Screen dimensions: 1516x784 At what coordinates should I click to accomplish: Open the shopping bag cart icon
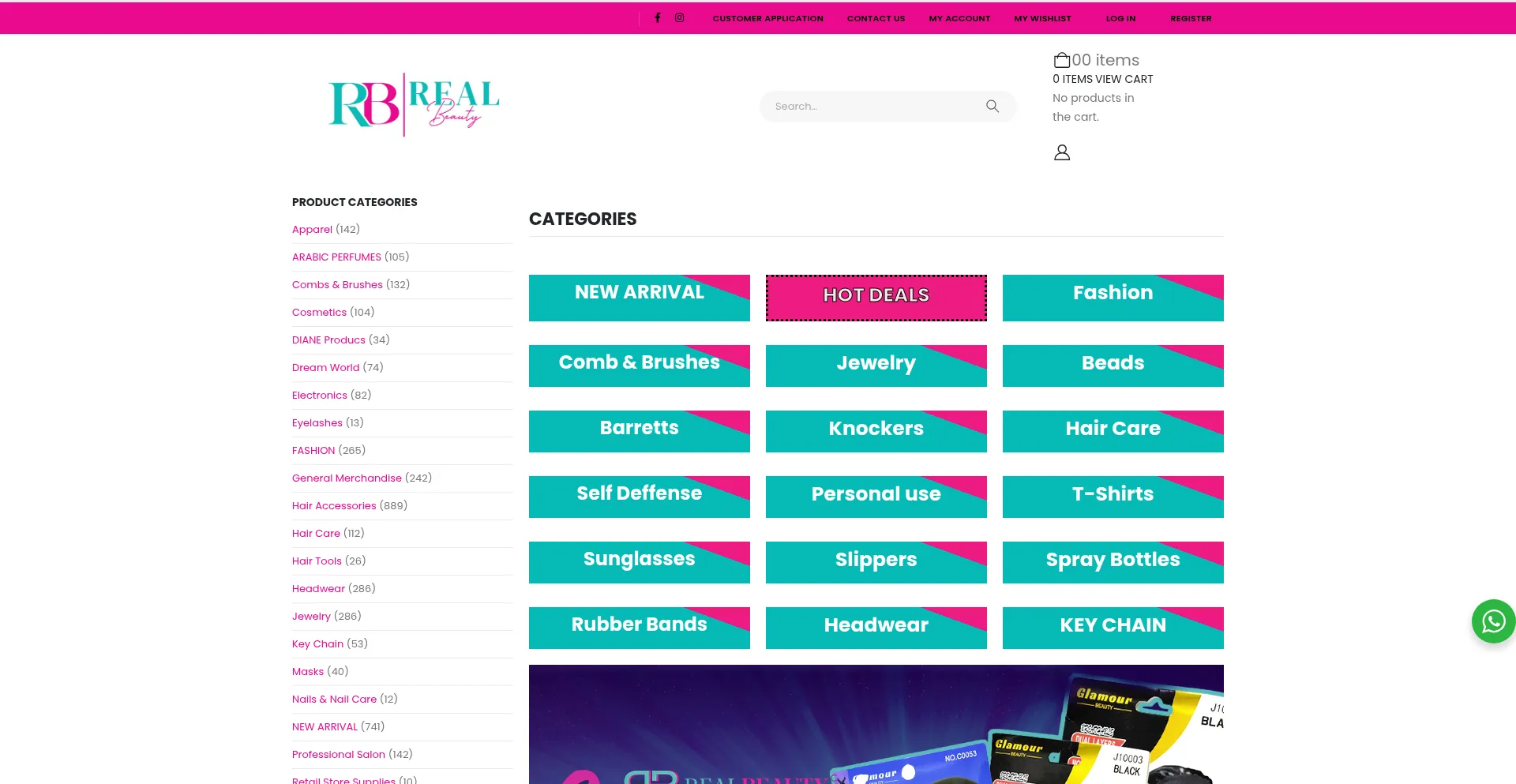(1061, 60)
